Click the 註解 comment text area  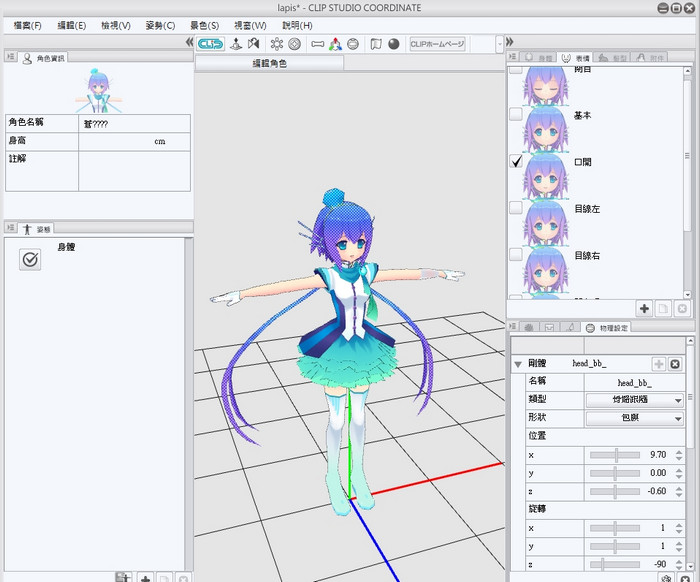134,171
